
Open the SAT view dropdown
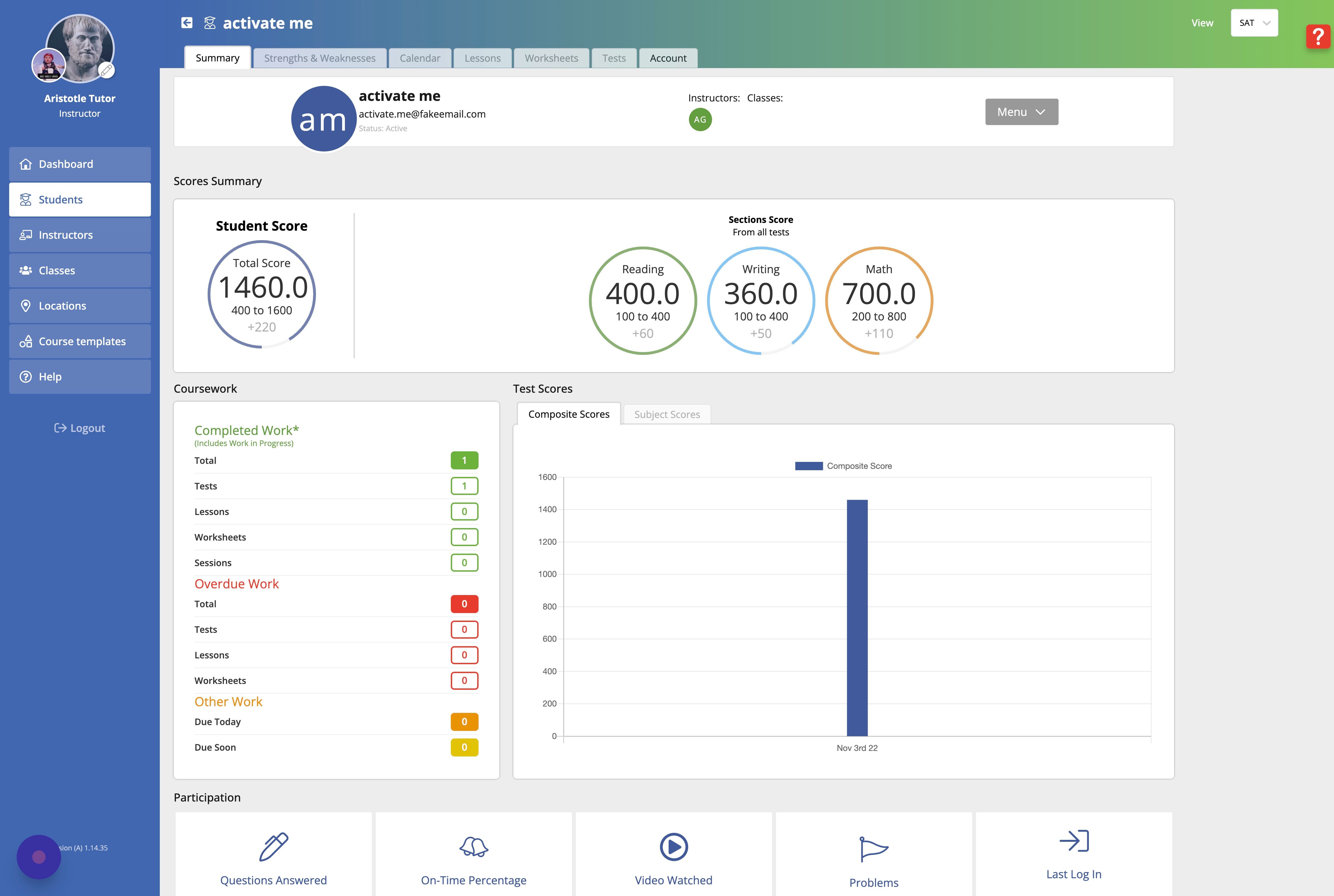(1254, 23)
